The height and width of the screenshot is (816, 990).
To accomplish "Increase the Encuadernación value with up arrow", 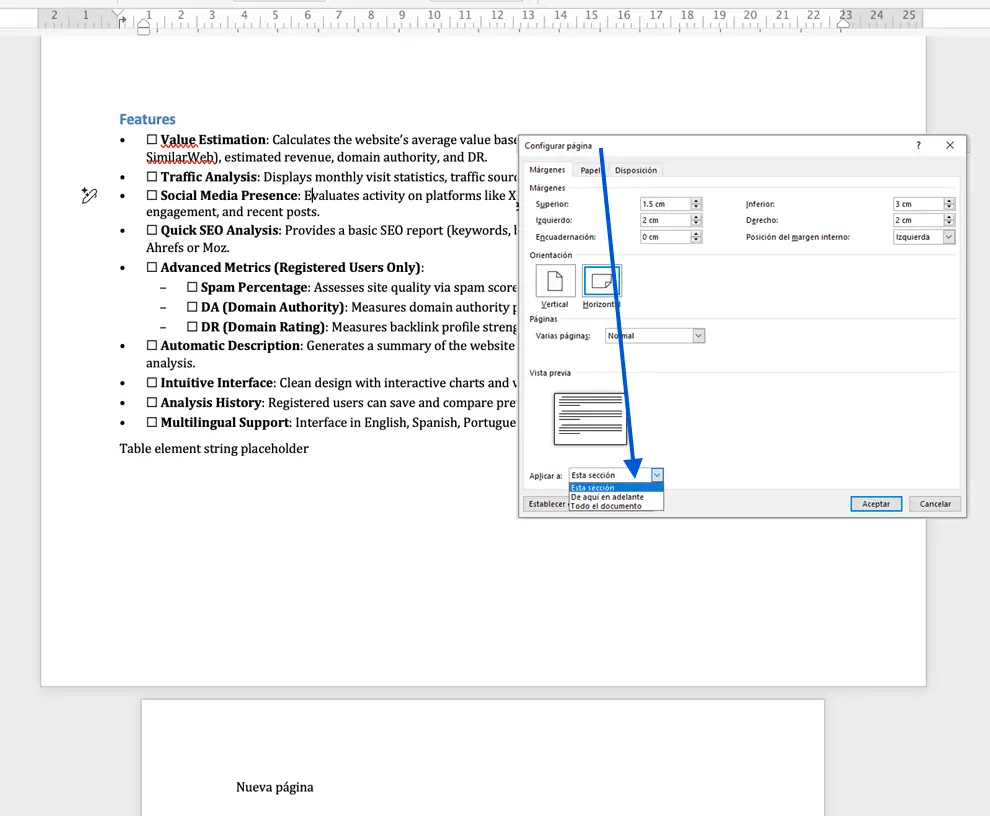I will pyautogui.click(x=696, y=234).
